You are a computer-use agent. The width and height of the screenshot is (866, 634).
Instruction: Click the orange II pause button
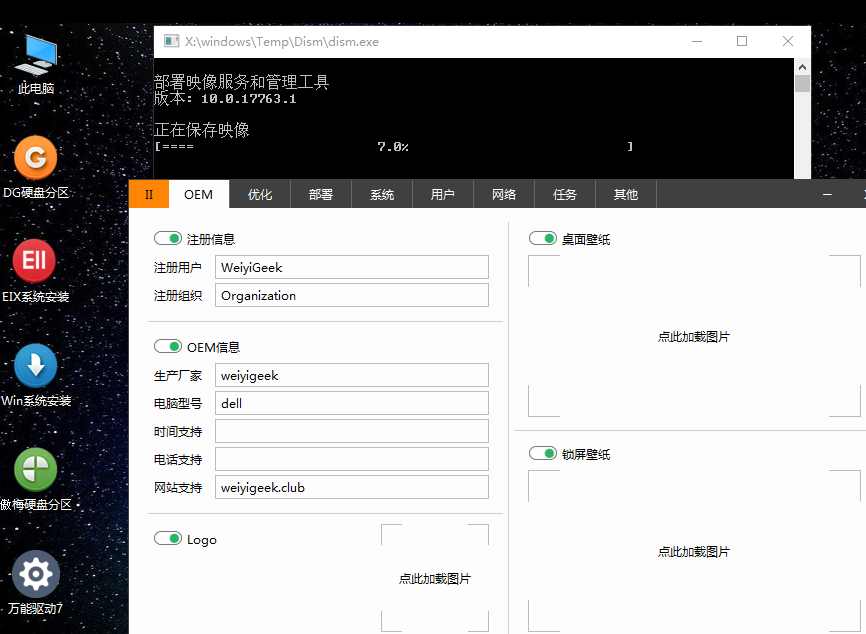(149, 194)
